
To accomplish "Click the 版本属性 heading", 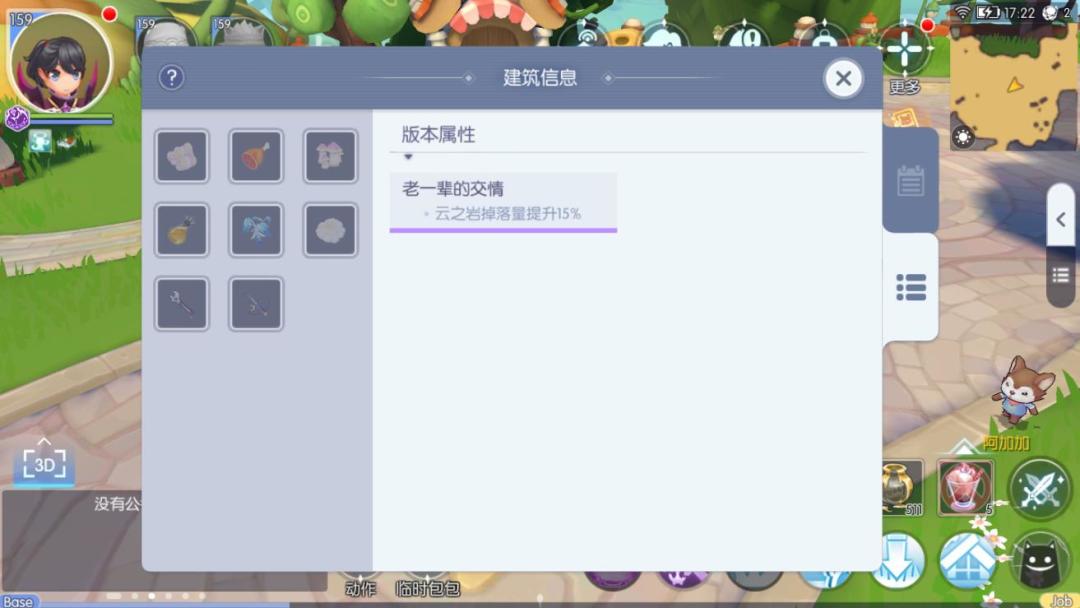I will [439, 135].
